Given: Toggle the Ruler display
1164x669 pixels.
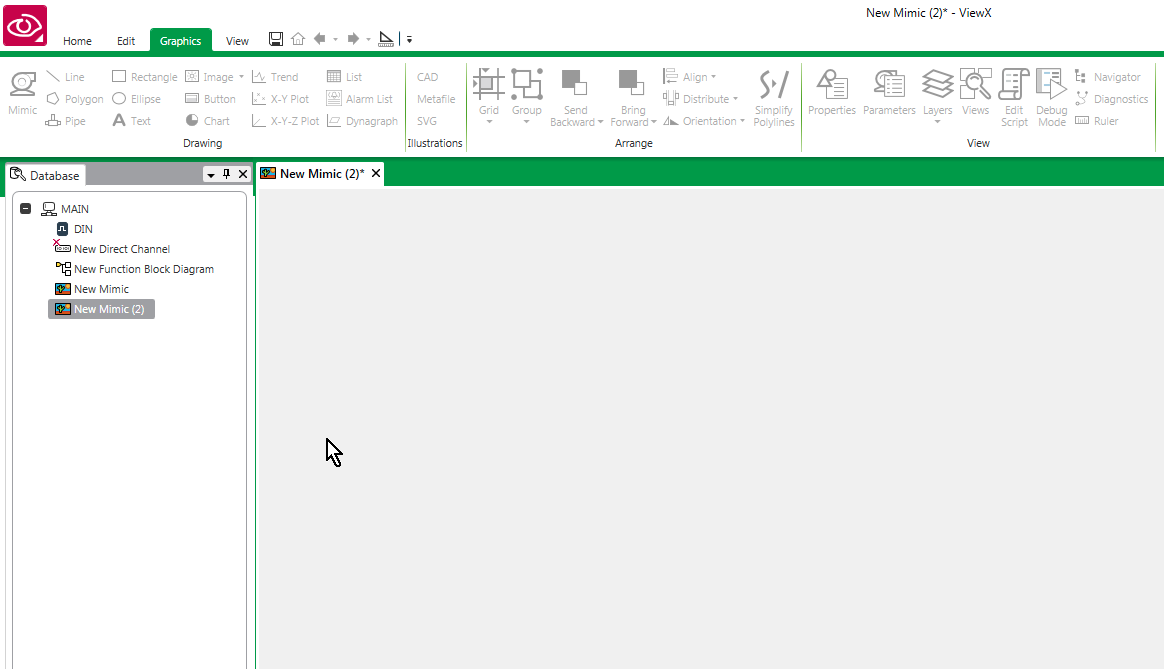Looking at the screenshot, I should (x=1096, y=121).
